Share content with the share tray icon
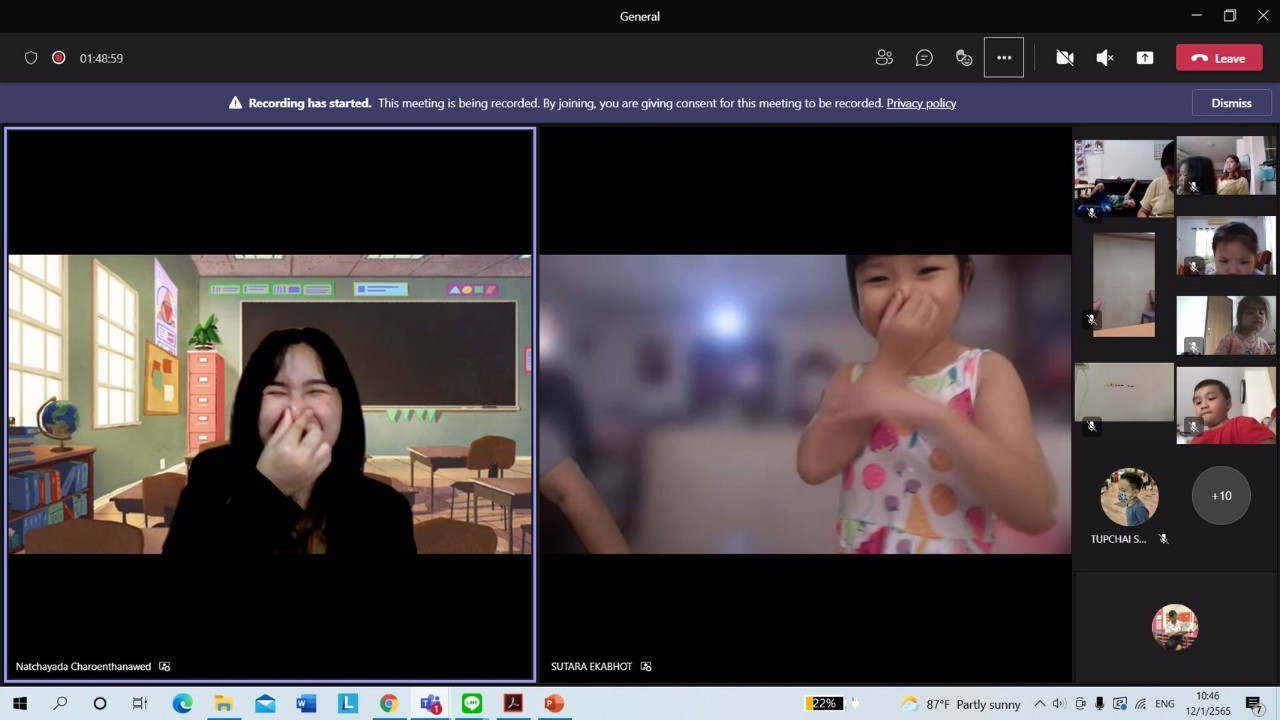The height and width of the screenshot is (720, 1280). tap(1145, 58)
